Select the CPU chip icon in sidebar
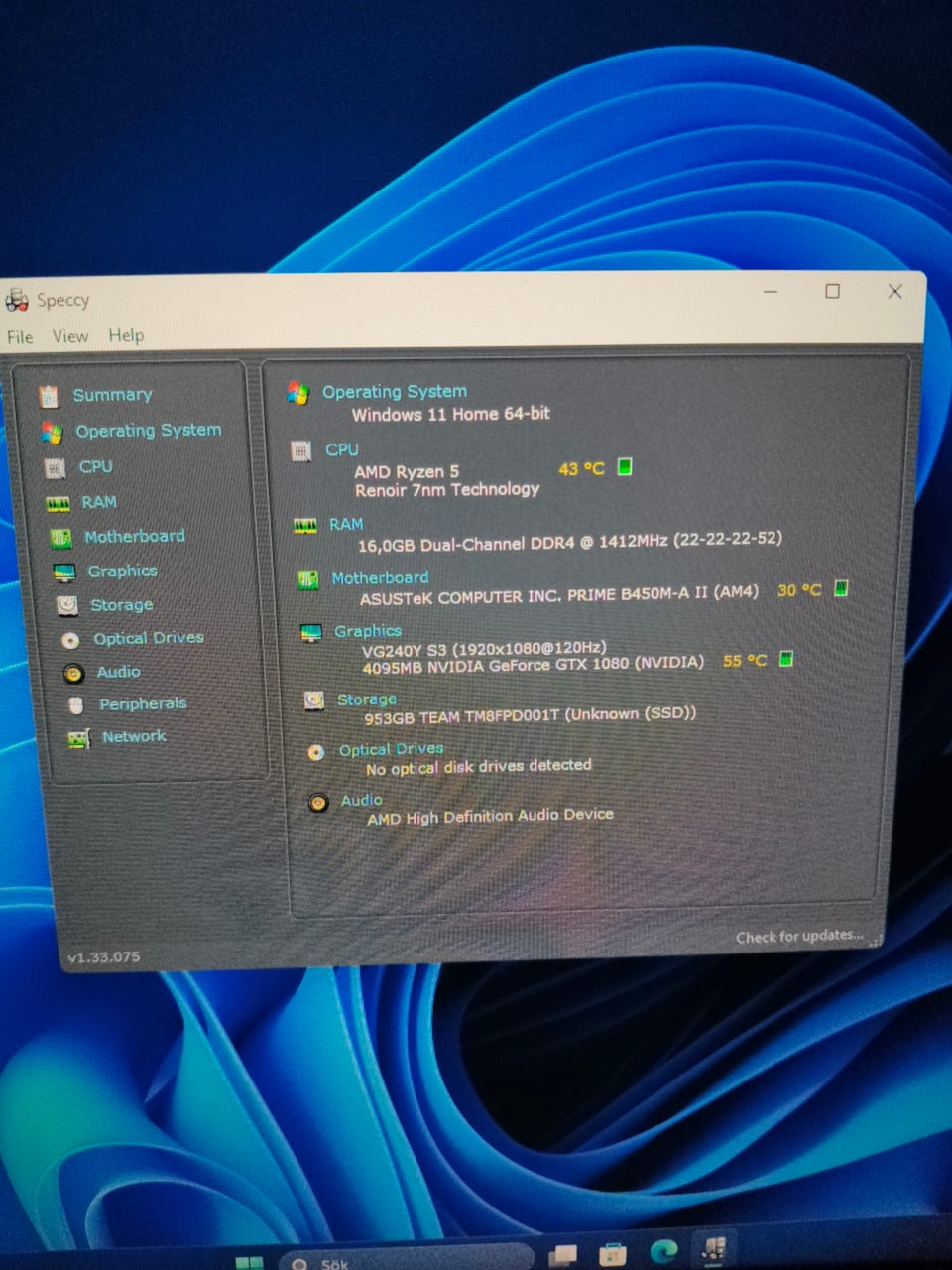The width and height of the screenshot is (952, 1270). point(56,468)
